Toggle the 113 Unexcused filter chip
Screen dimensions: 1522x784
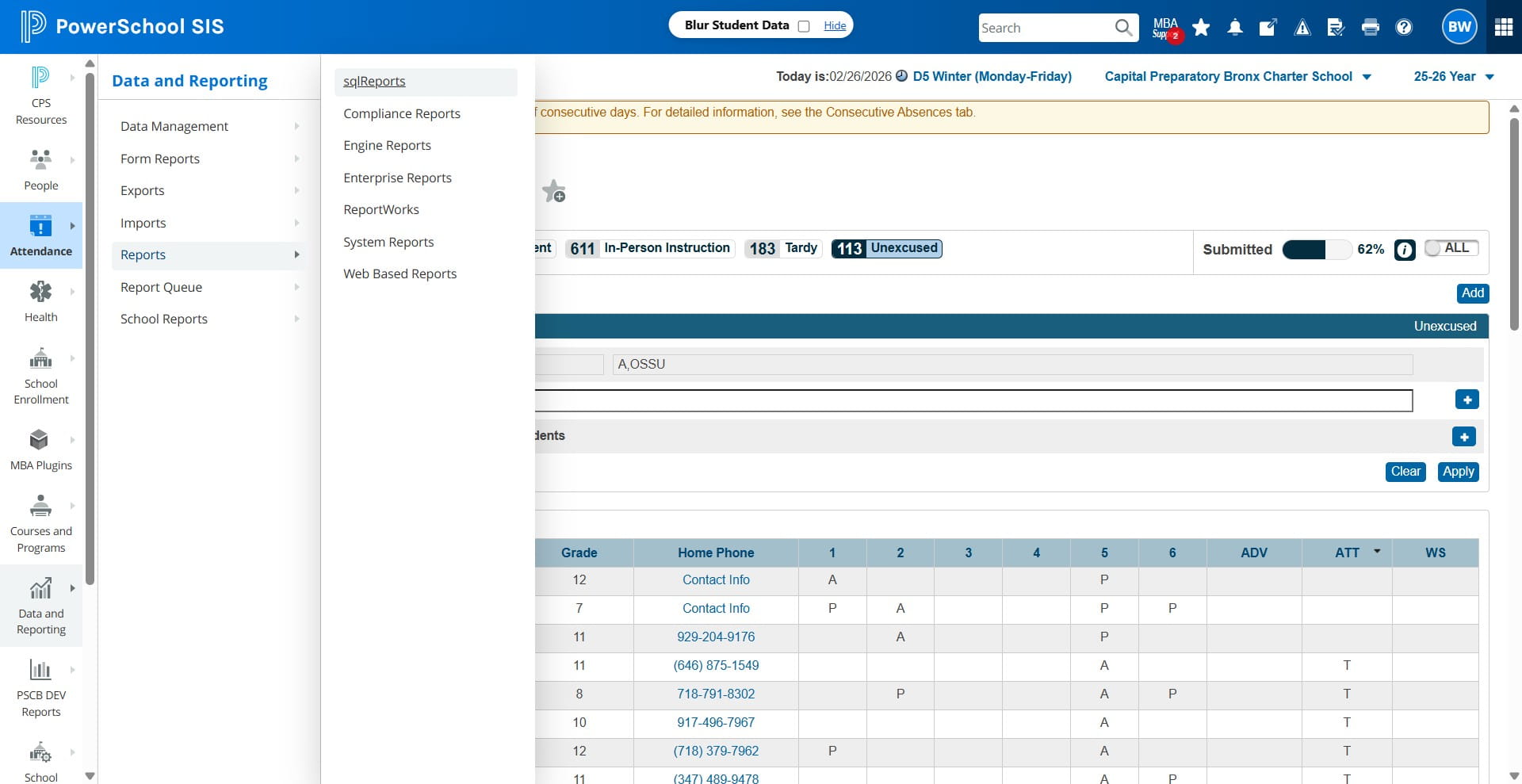pyautogui.click(x=886, y=249)
